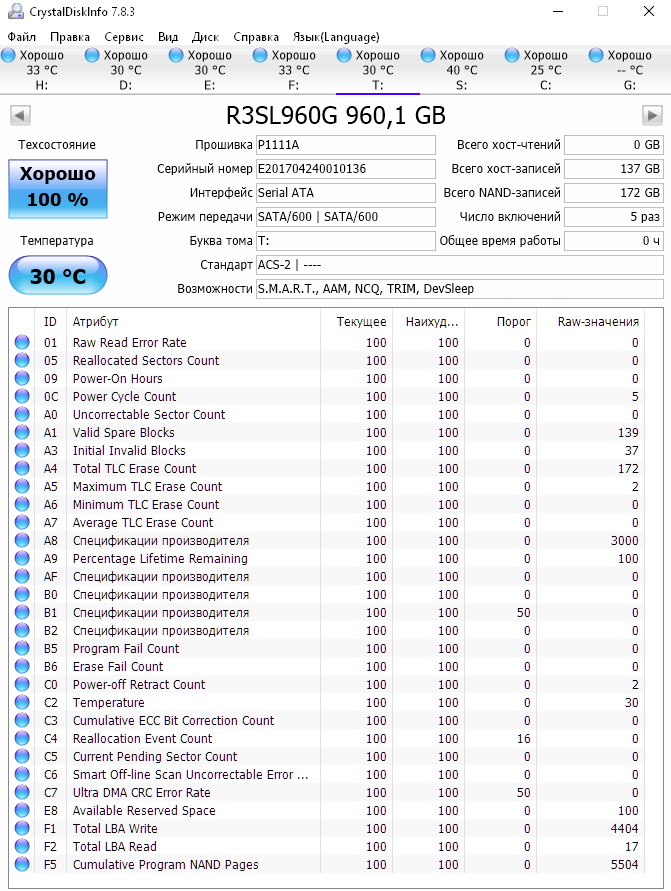Click status orb for Cumulative Program NAND Pages
This screenshot has height=891, width=671.
[x=22, y=864]
